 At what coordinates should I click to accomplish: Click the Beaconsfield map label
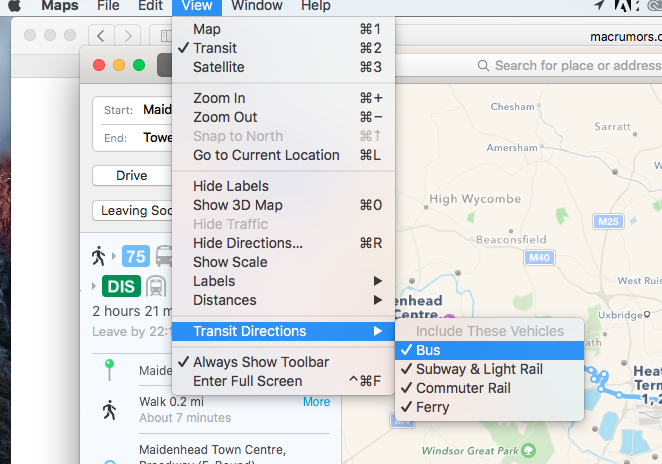pos(511,240)
